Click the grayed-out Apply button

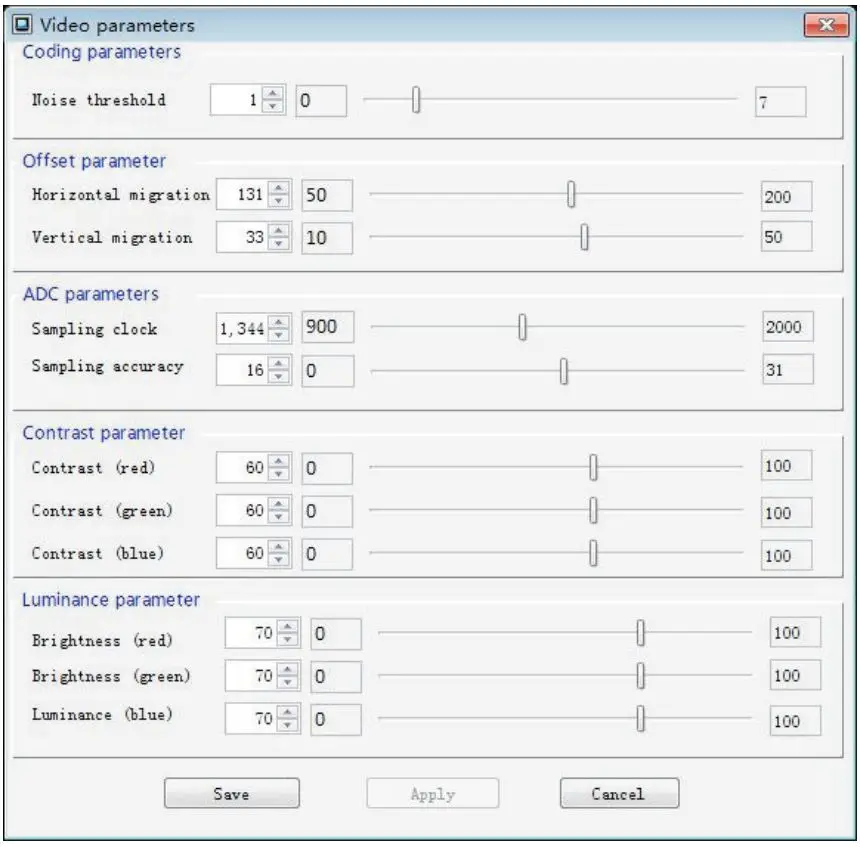432,793
